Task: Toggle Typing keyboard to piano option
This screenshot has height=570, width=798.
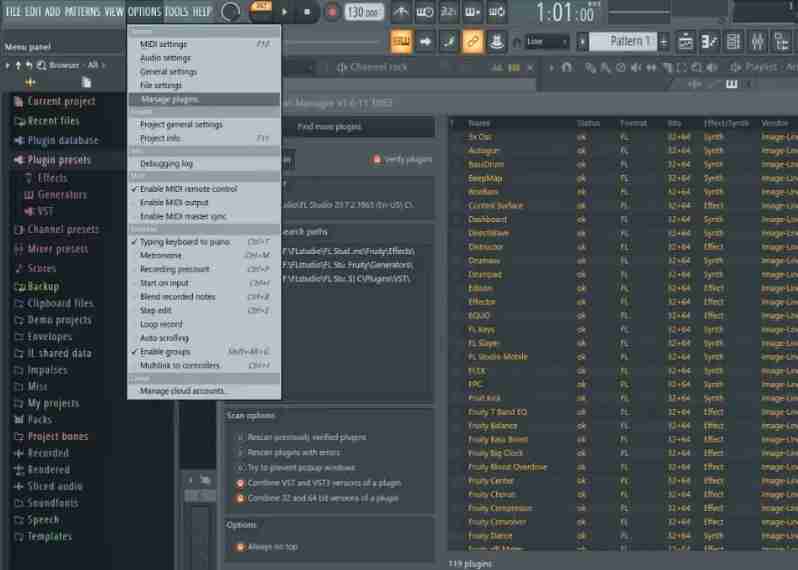Action: click(x=204, y=242)
